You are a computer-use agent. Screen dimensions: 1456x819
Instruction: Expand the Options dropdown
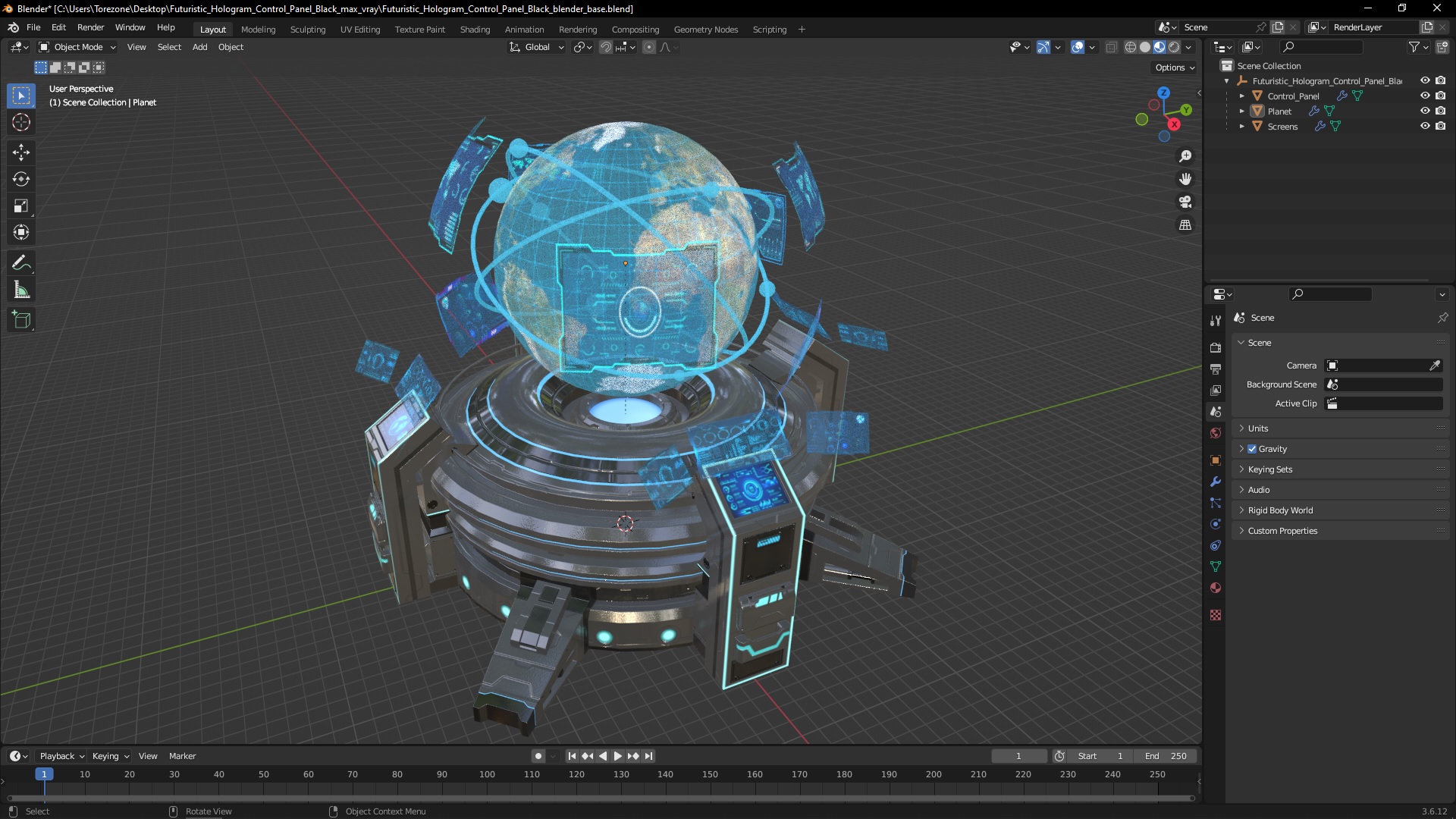click(x=1175, y=67)
